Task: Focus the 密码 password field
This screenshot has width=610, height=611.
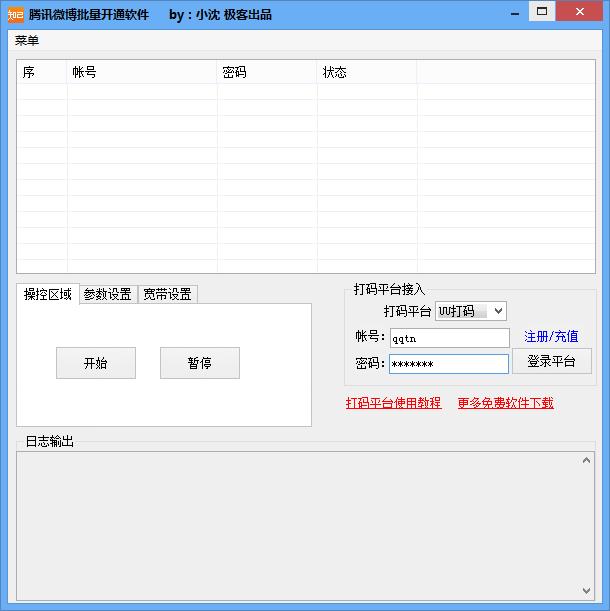Action: [x=449, y=364]
